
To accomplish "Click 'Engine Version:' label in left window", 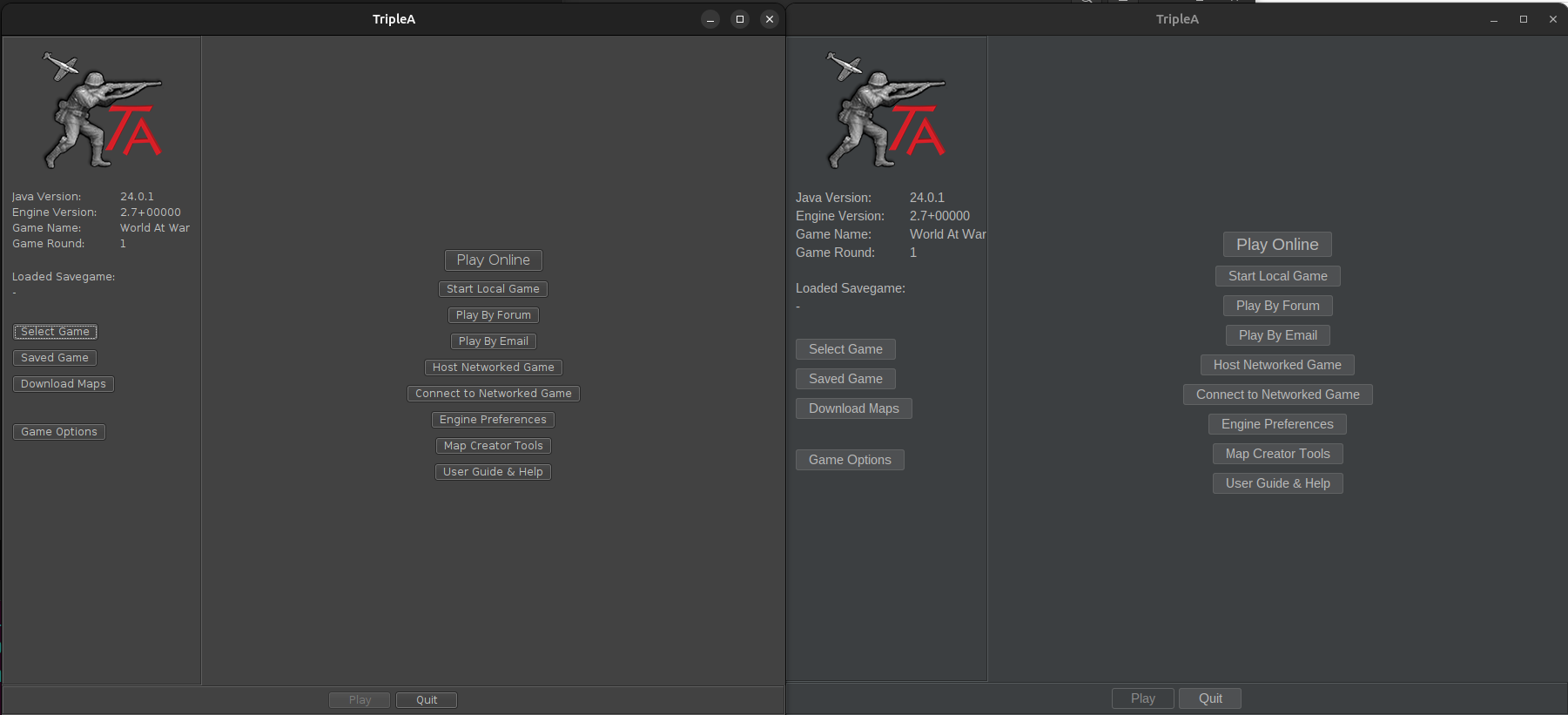I will click(x=55, y=212).
